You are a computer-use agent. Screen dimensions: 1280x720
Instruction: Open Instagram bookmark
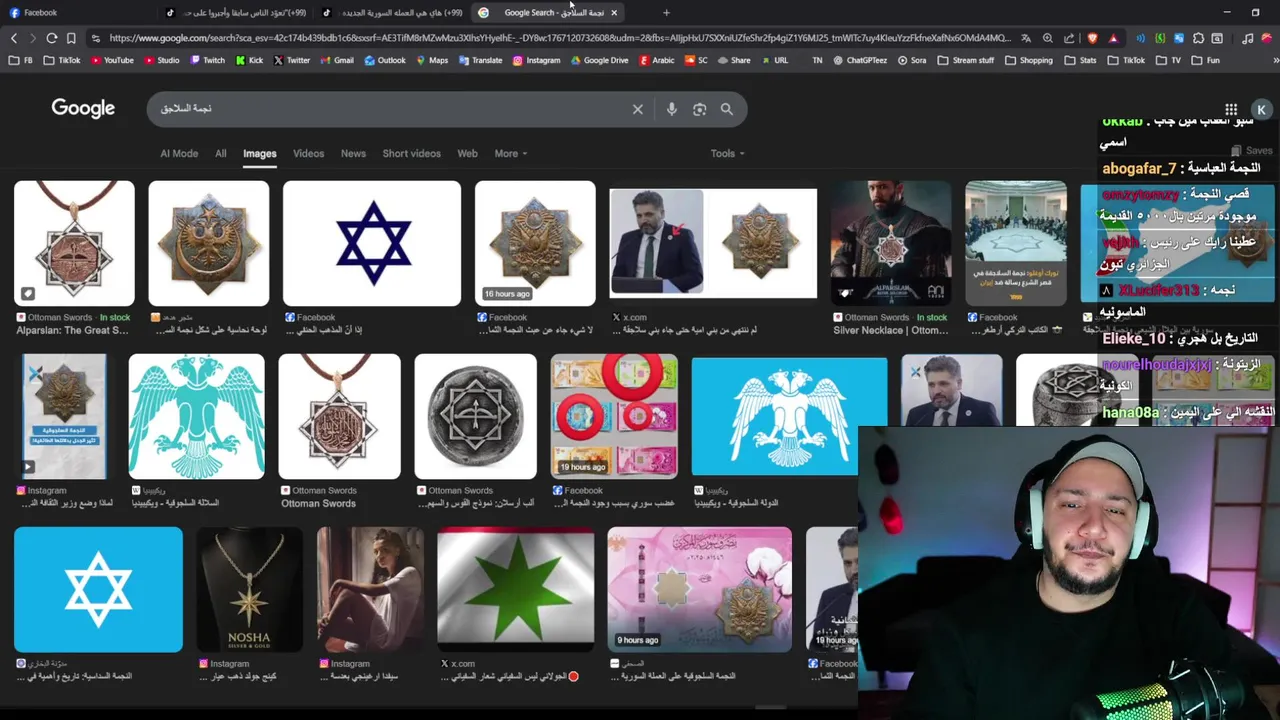[536, 60]
